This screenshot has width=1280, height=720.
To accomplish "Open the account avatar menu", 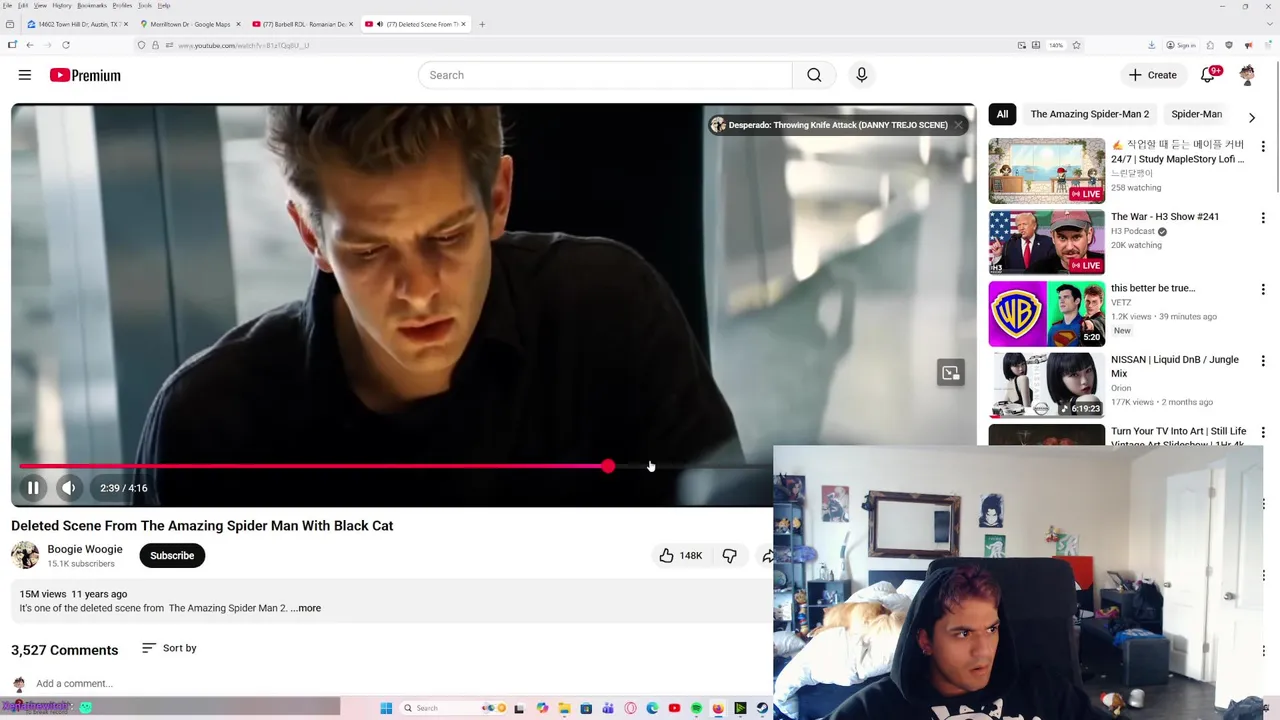I will [x=1247, y=75].
